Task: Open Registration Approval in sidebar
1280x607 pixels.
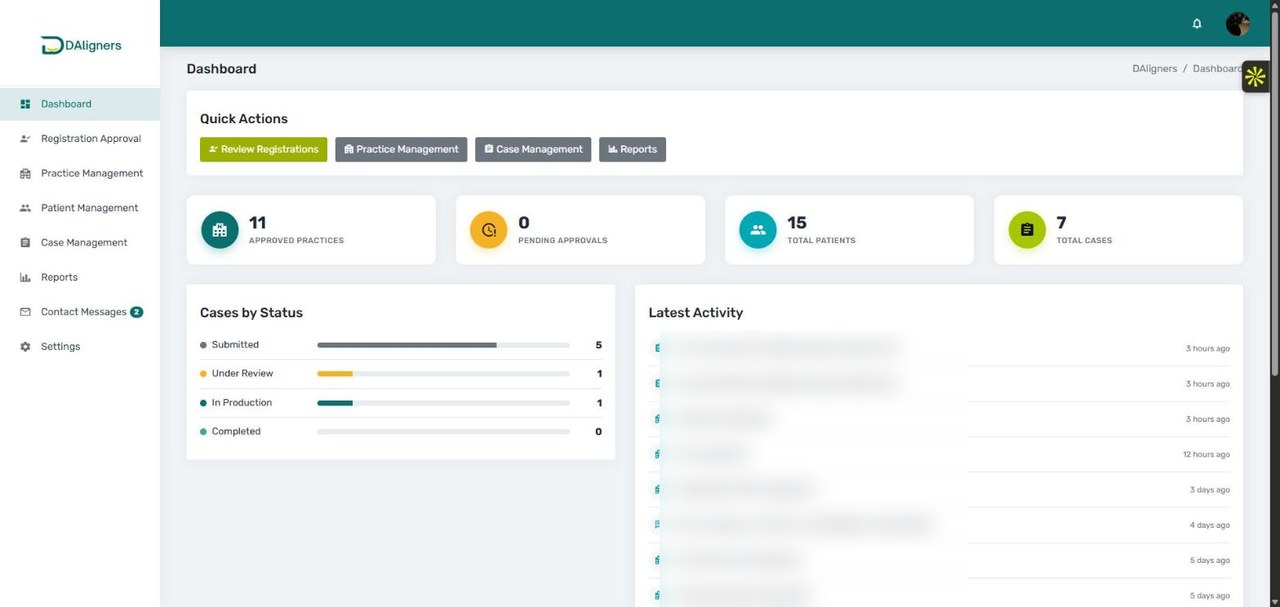Action: [x=80, y=139]
